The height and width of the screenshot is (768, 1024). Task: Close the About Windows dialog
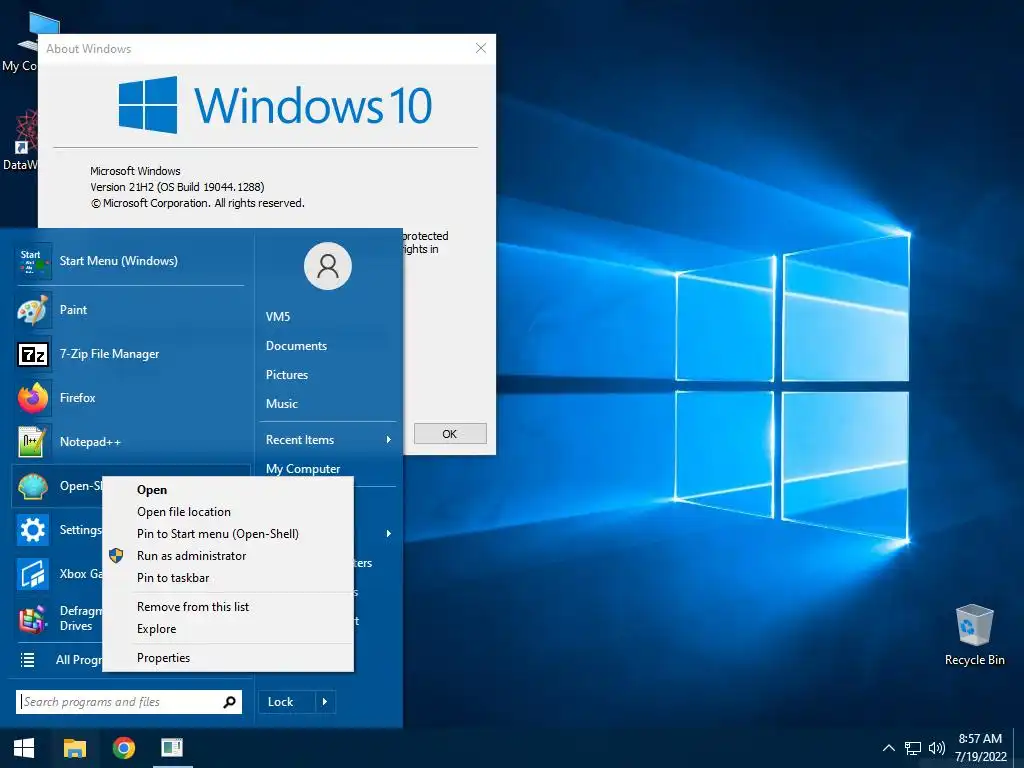[481, 48]
